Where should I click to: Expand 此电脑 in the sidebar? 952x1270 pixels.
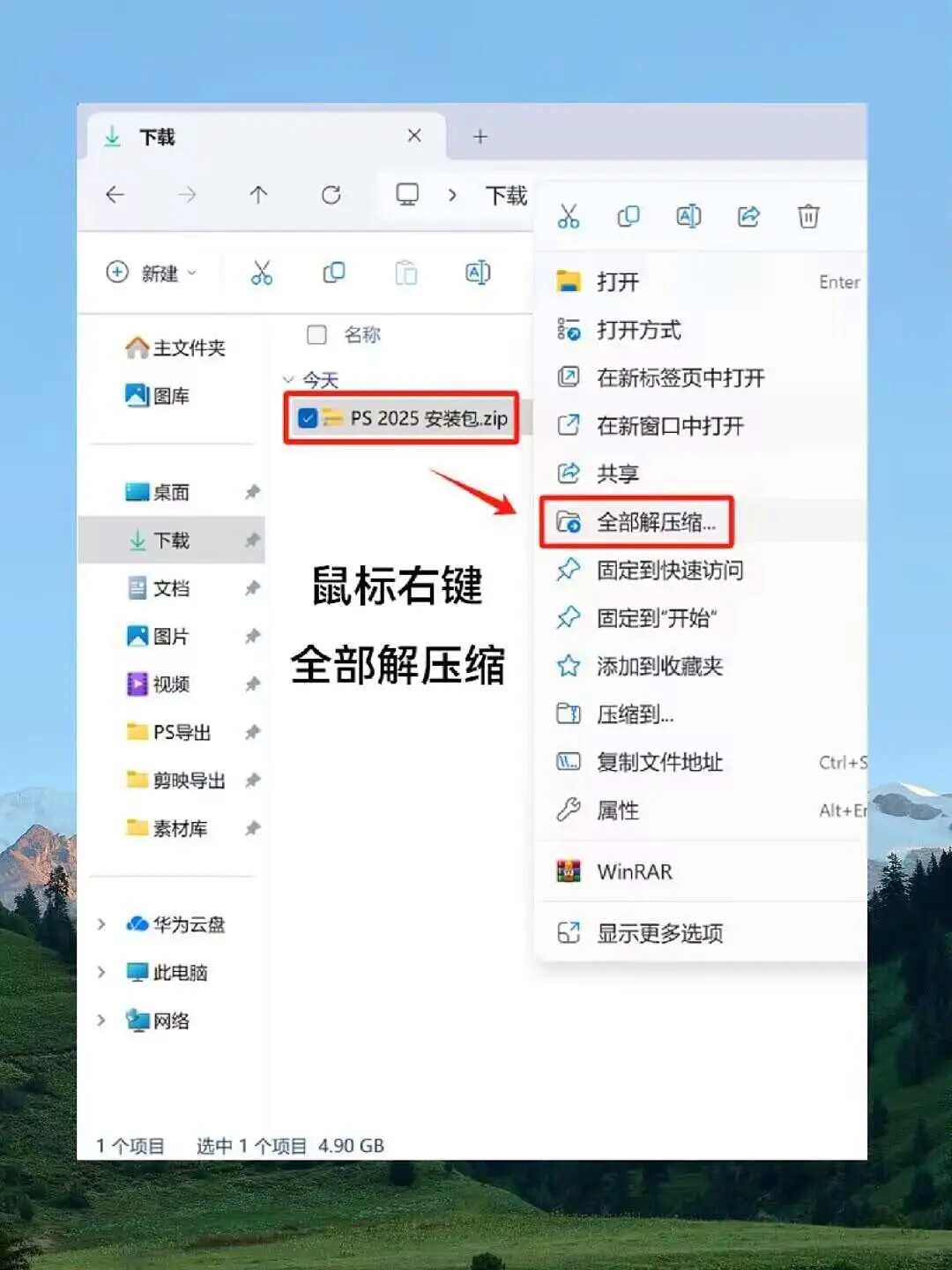[102, 973]
